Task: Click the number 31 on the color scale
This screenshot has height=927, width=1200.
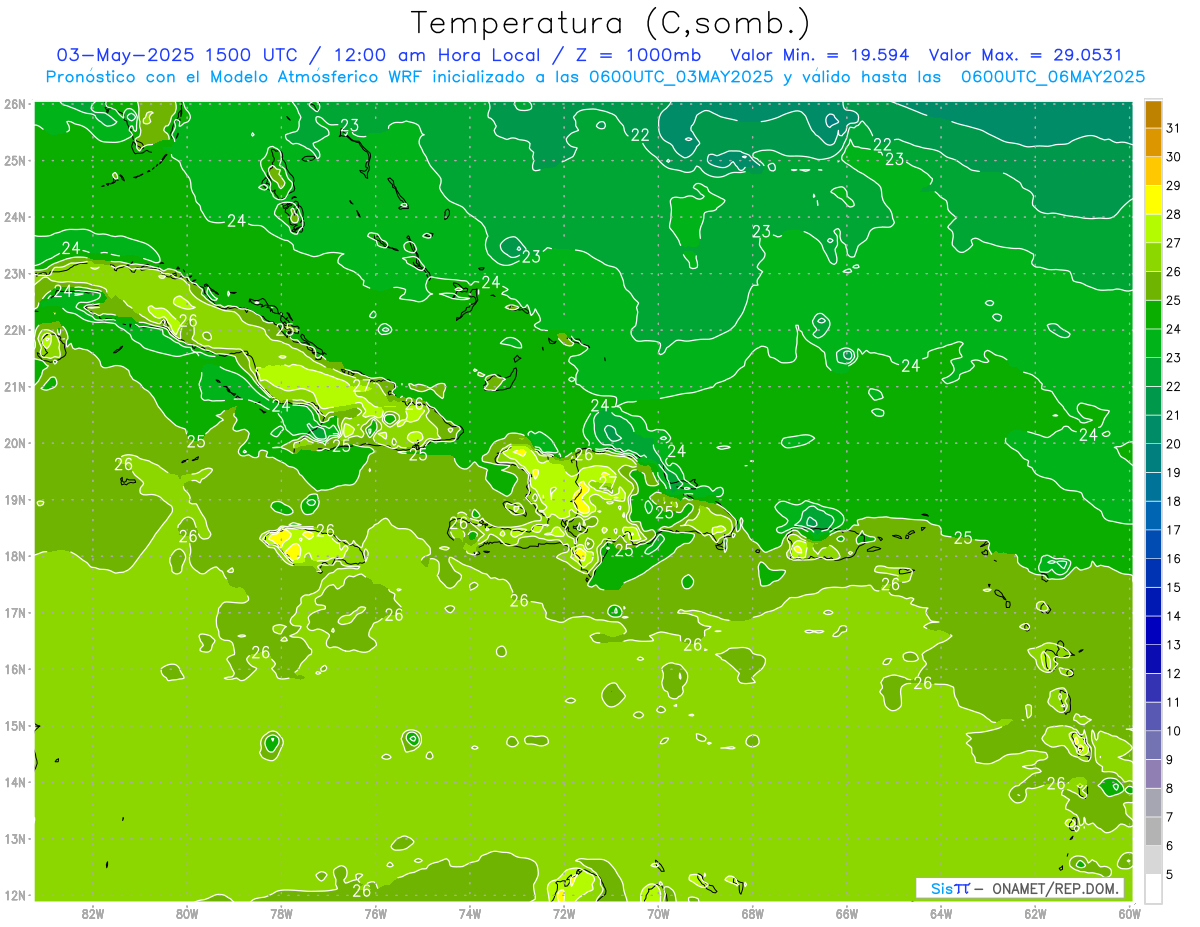Action: [x=1174, y=128]
